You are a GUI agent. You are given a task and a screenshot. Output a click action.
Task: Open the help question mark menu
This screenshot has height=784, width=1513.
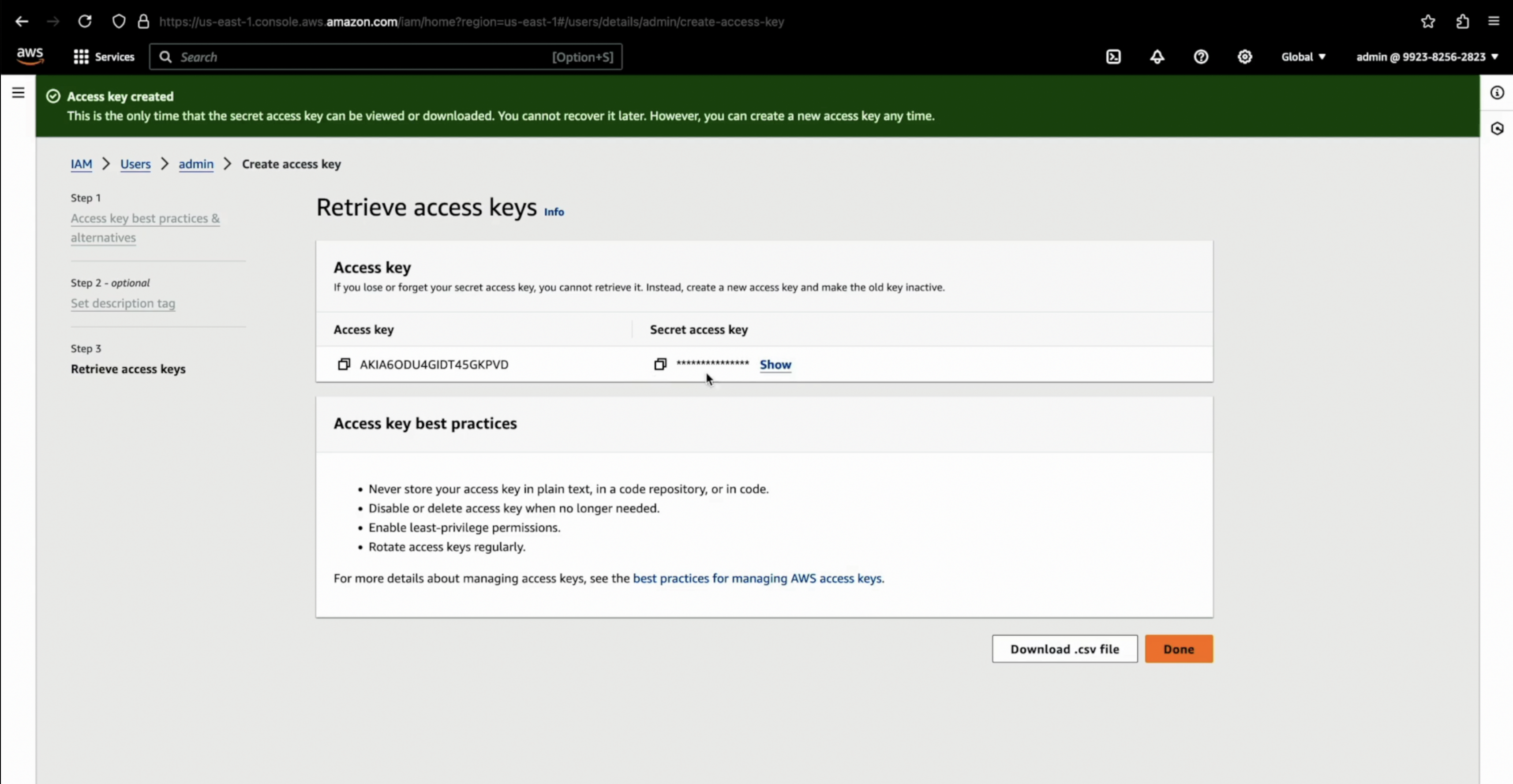(x=1201, y=57)
